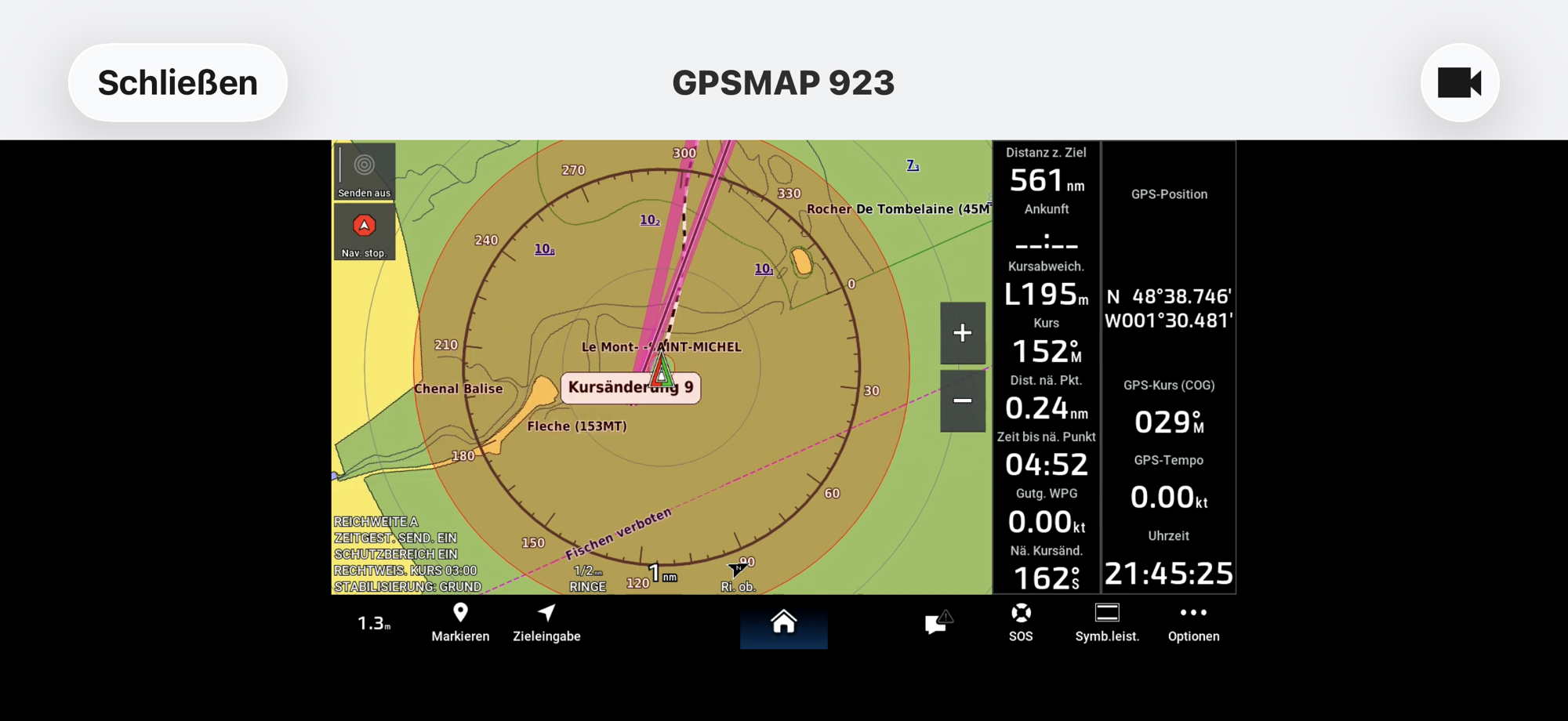Zoom in on the chart with plus
Image resolution: width=1568 pixels, height=721 pixels.
coord(963,333)
